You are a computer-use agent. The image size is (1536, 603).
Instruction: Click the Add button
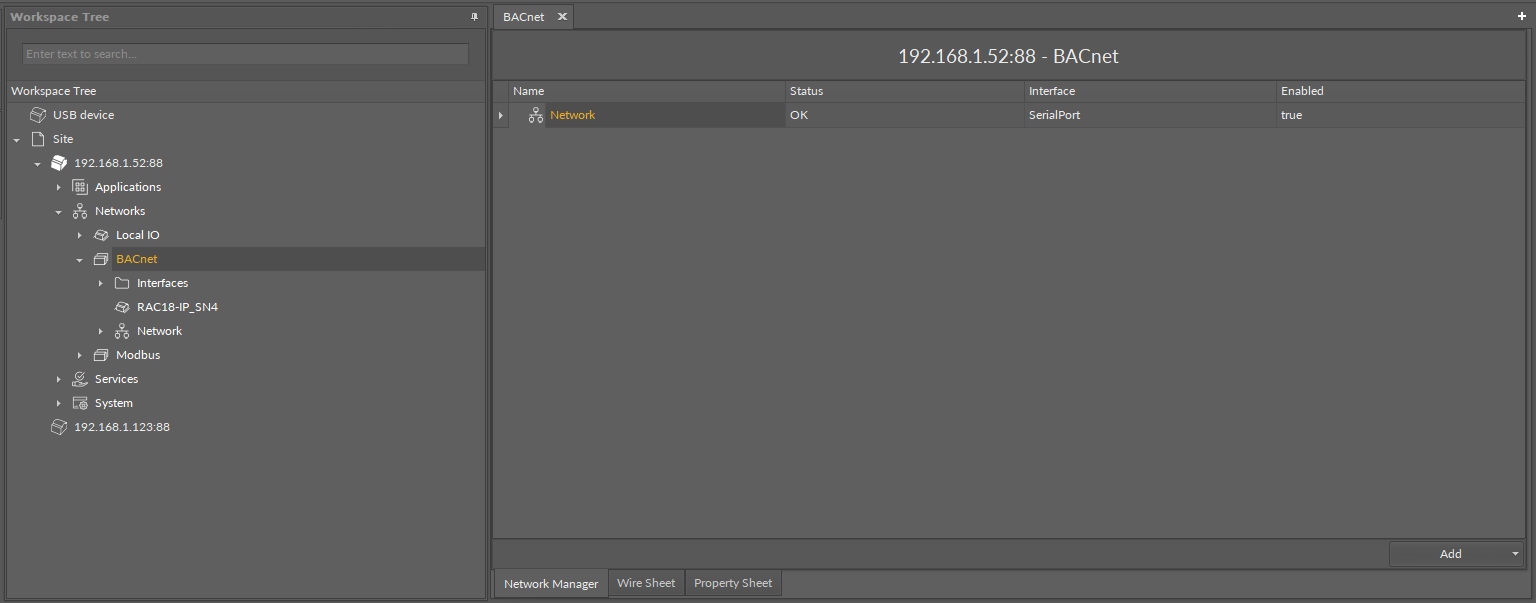tap(1449, 554)
